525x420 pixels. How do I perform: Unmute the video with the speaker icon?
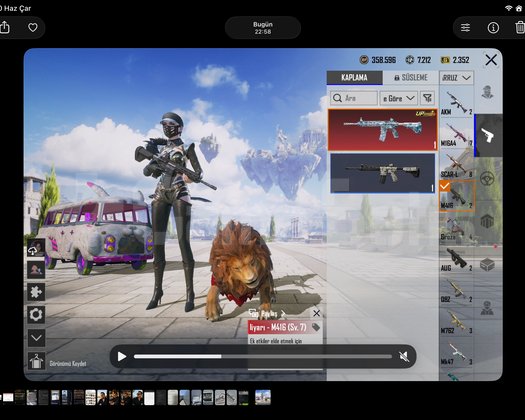[404, 356]
